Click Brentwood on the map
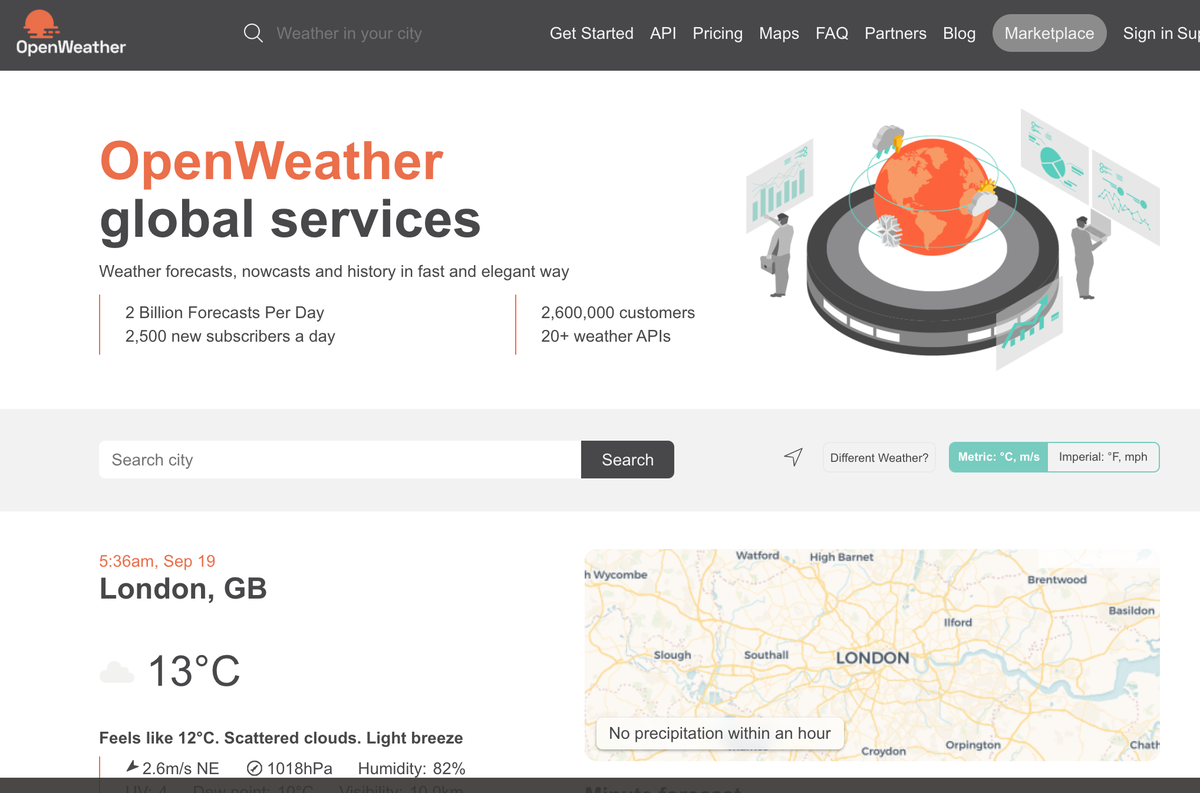The height and width of the screenshot is (793, 1200). click(x=1057, y=580)
